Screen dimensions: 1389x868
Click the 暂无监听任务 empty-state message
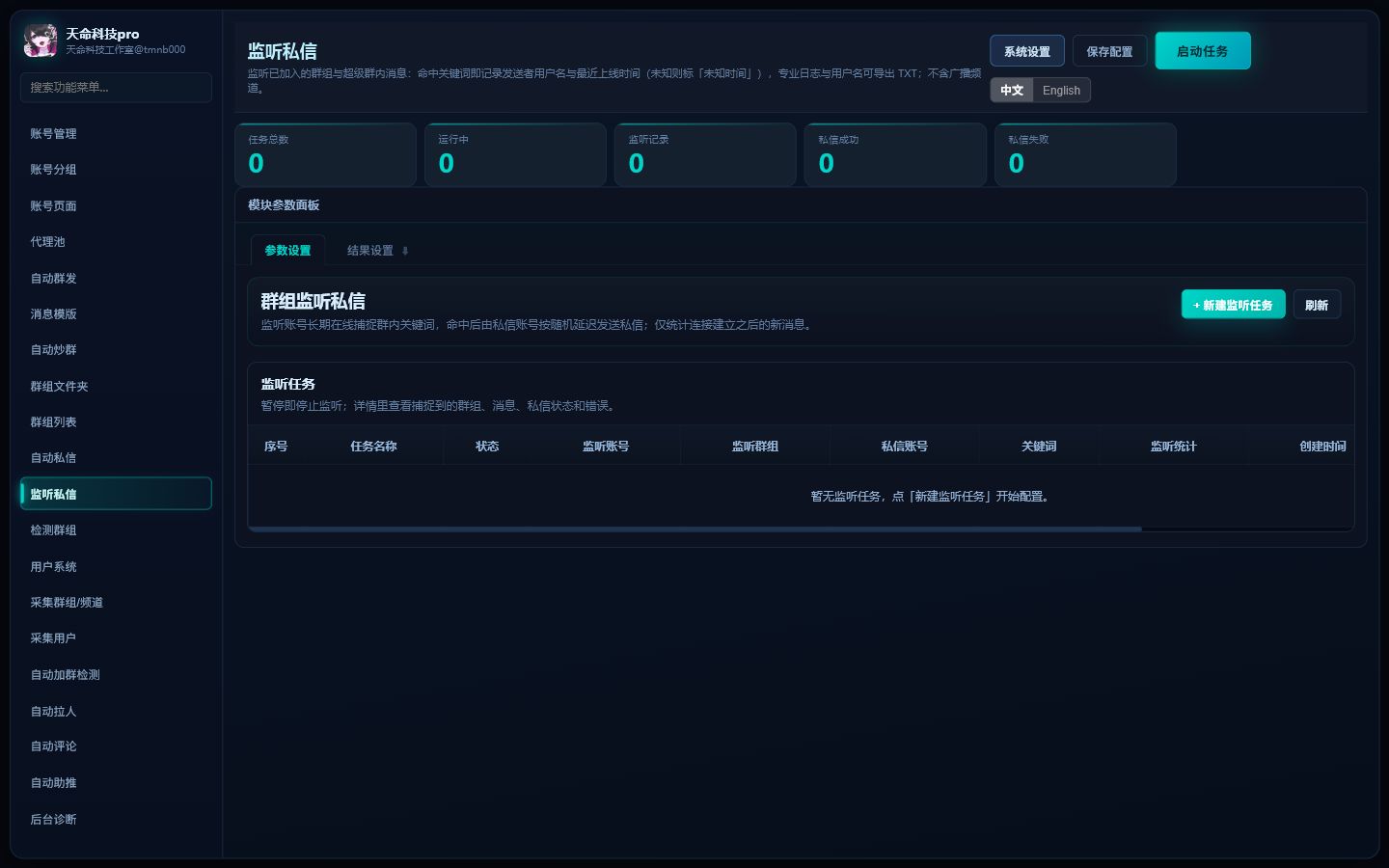(x=932, y=496)
